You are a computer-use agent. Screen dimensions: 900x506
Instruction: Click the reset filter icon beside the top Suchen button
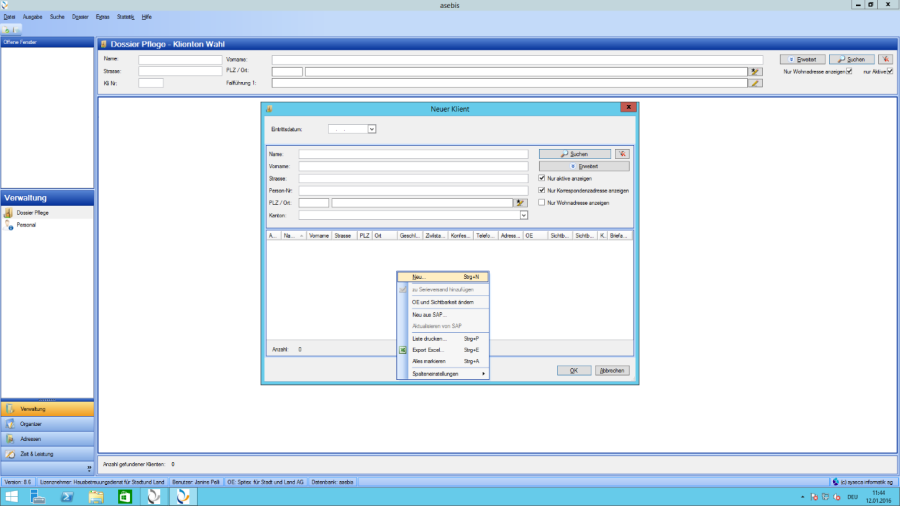pyautogui.click(x=885, y=59)
